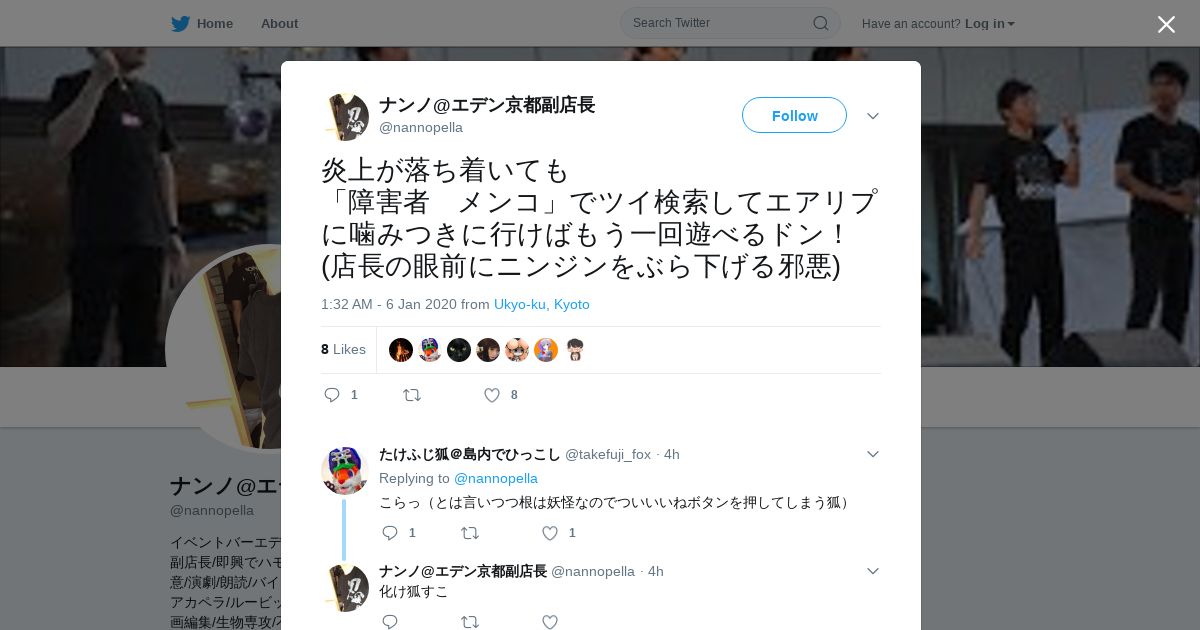1200x630 pixels.
Task: View the first liker's avatar thumbnail
Action: pos(401,350)
